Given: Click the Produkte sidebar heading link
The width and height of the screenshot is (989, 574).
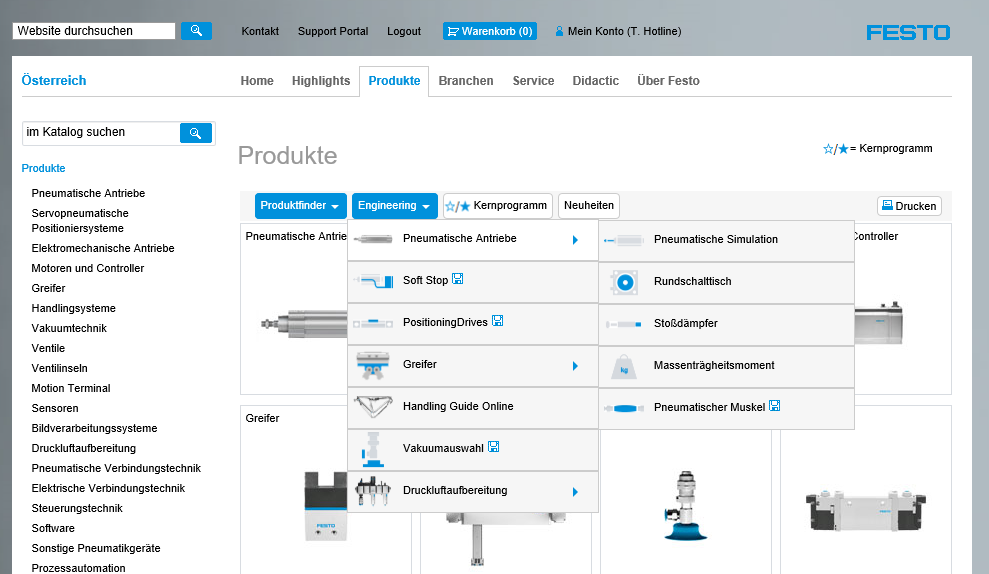Looking at the screenshot, I should point(44,168).
